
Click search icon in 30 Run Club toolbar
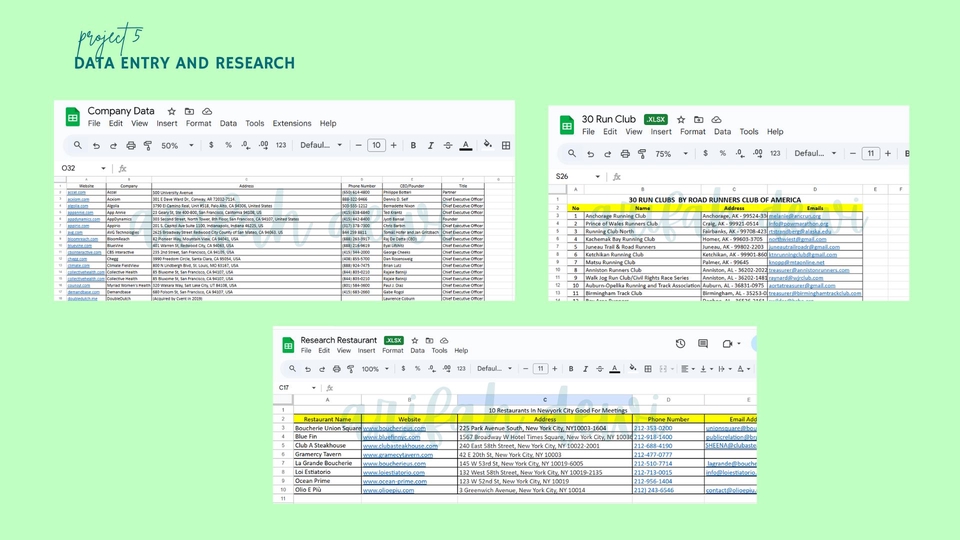pos(572,154)
